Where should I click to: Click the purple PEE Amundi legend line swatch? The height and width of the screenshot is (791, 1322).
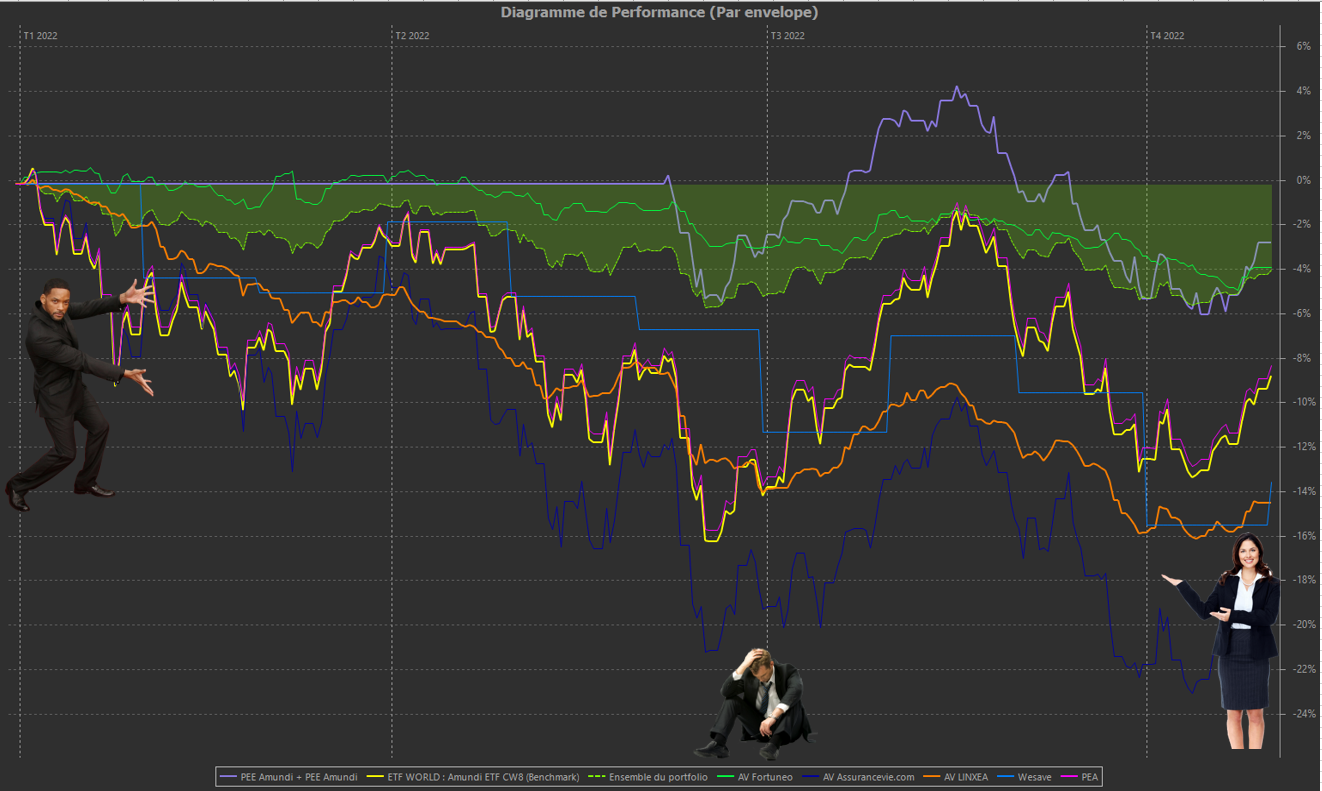coord(228,777)
